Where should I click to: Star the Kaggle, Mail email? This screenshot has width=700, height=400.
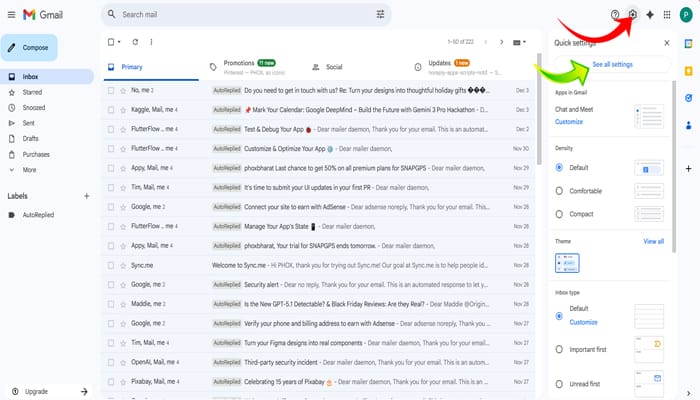123,110
